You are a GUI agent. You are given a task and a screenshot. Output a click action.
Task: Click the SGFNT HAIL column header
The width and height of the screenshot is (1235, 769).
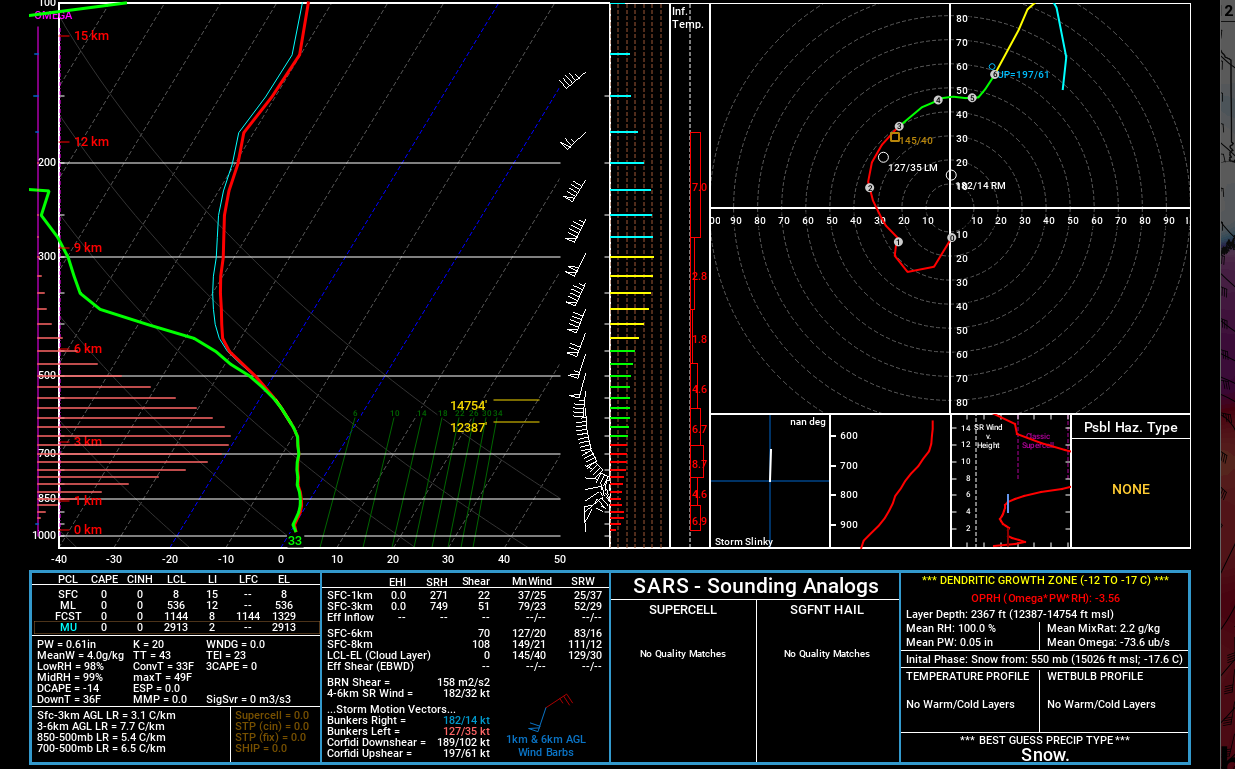[827, 610]
